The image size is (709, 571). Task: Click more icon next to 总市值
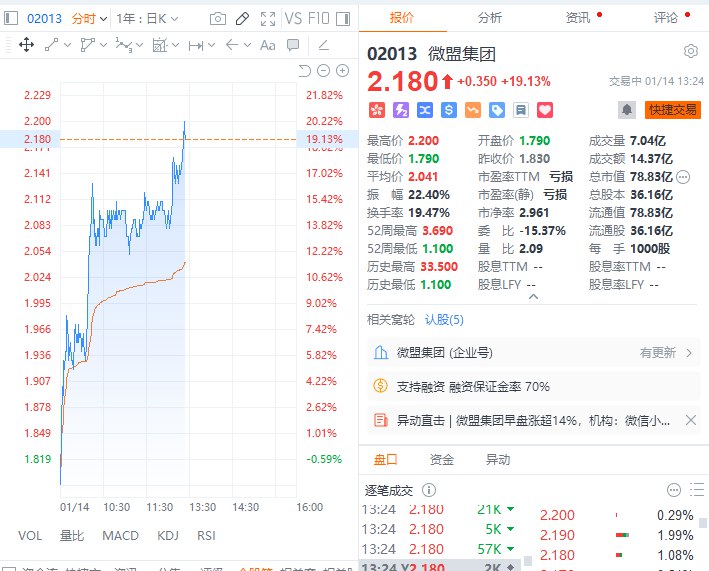[683, 177]
